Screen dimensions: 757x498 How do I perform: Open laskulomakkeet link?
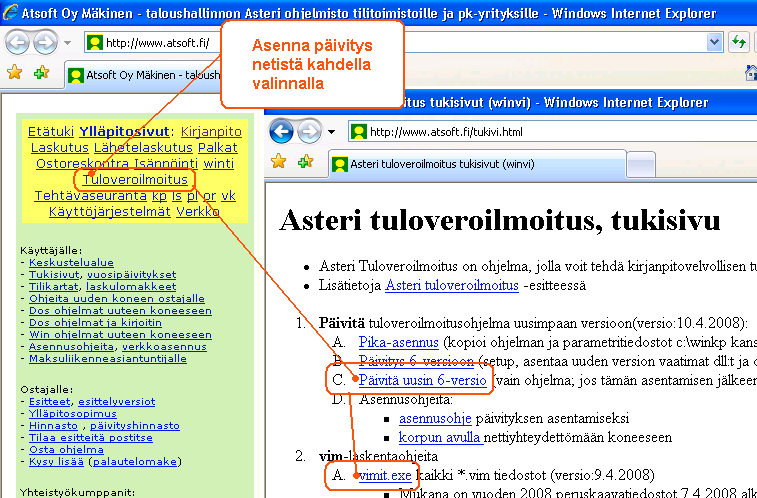(131, 287)
